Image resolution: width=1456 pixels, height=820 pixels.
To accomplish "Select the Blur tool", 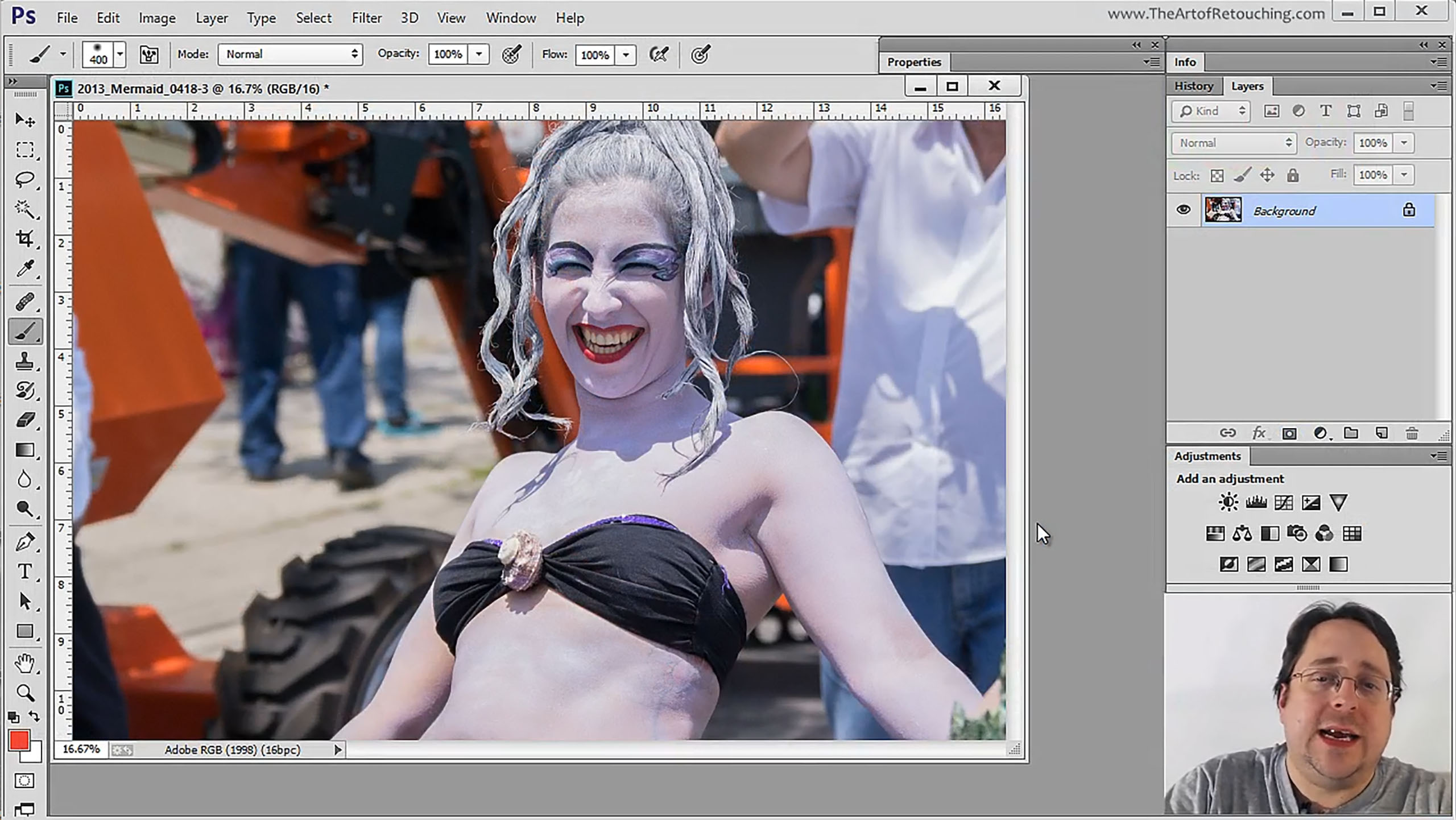I will (24, 479).
